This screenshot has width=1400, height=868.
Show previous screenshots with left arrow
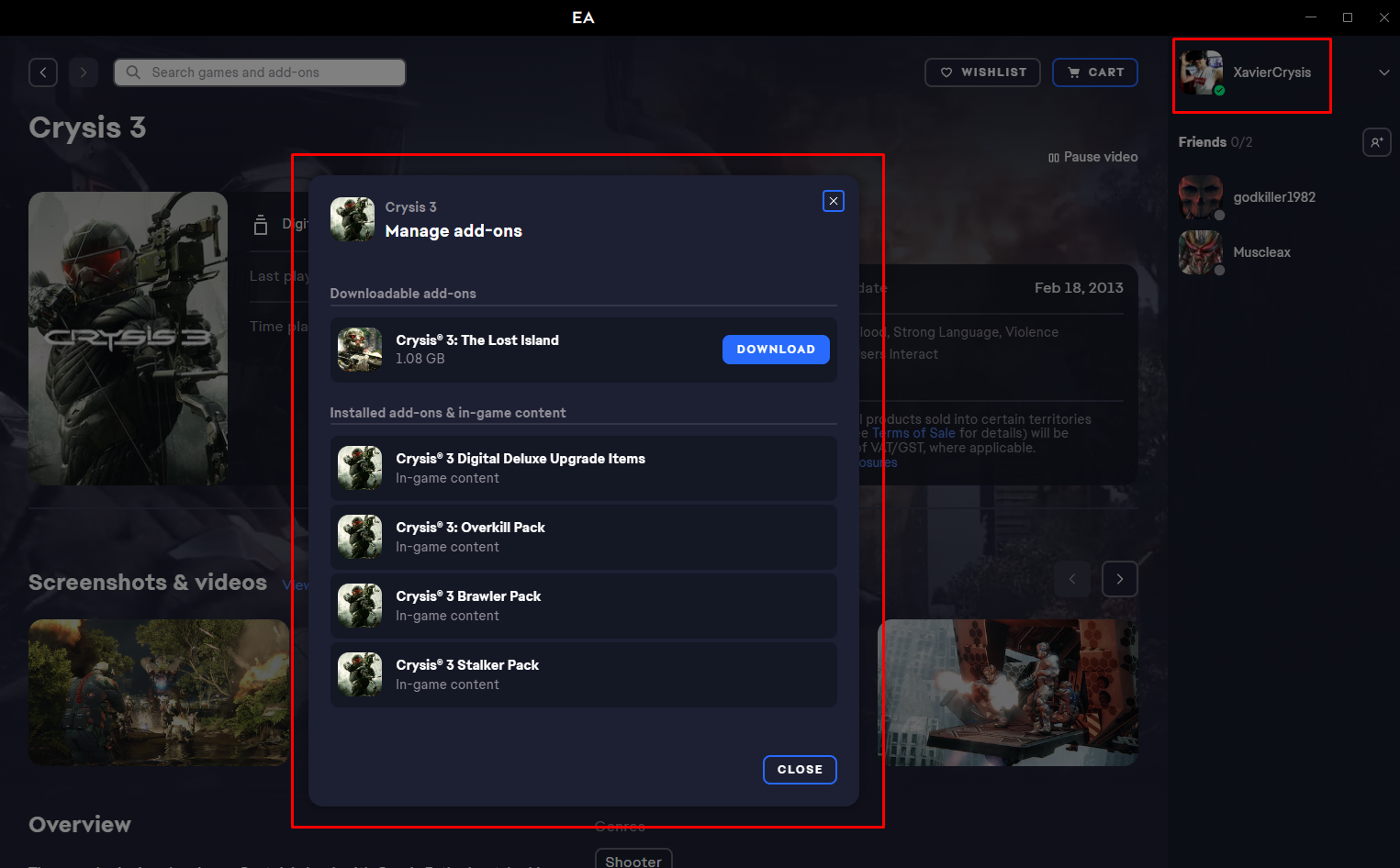tap(1072, 579)
